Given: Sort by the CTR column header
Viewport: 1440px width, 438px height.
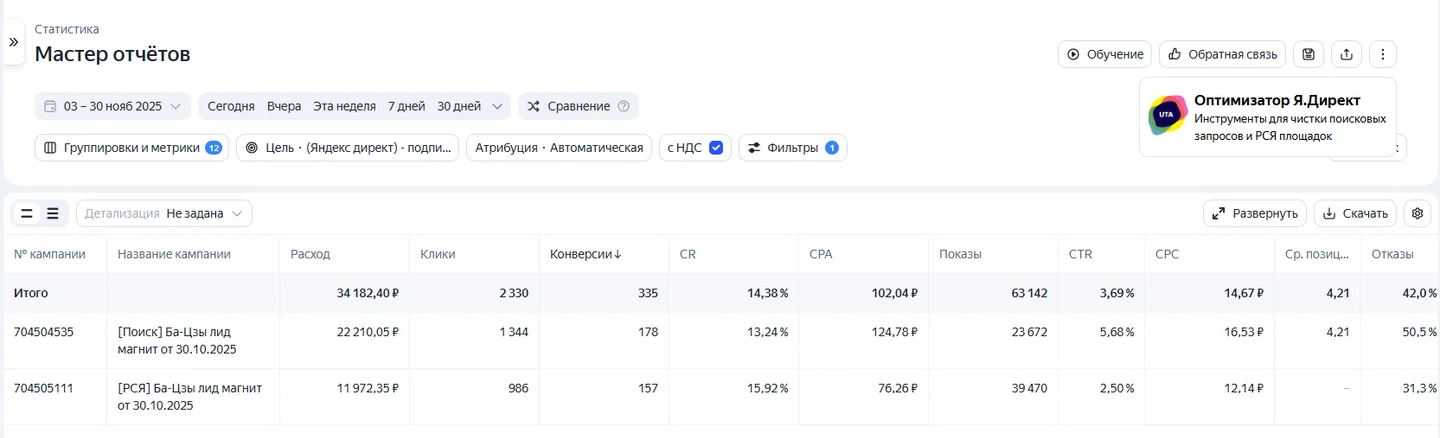Looking at the screenshot, I should pyautogui.click(x=1080, y=254).
